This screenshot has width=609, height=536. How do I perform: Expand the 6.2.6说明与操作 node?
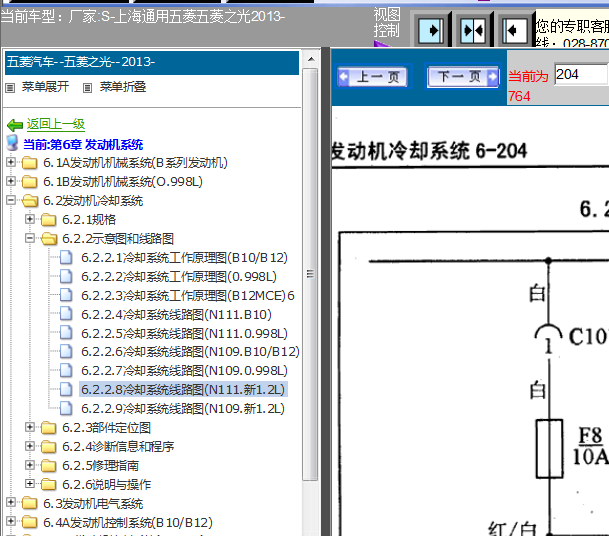[30, 484]
